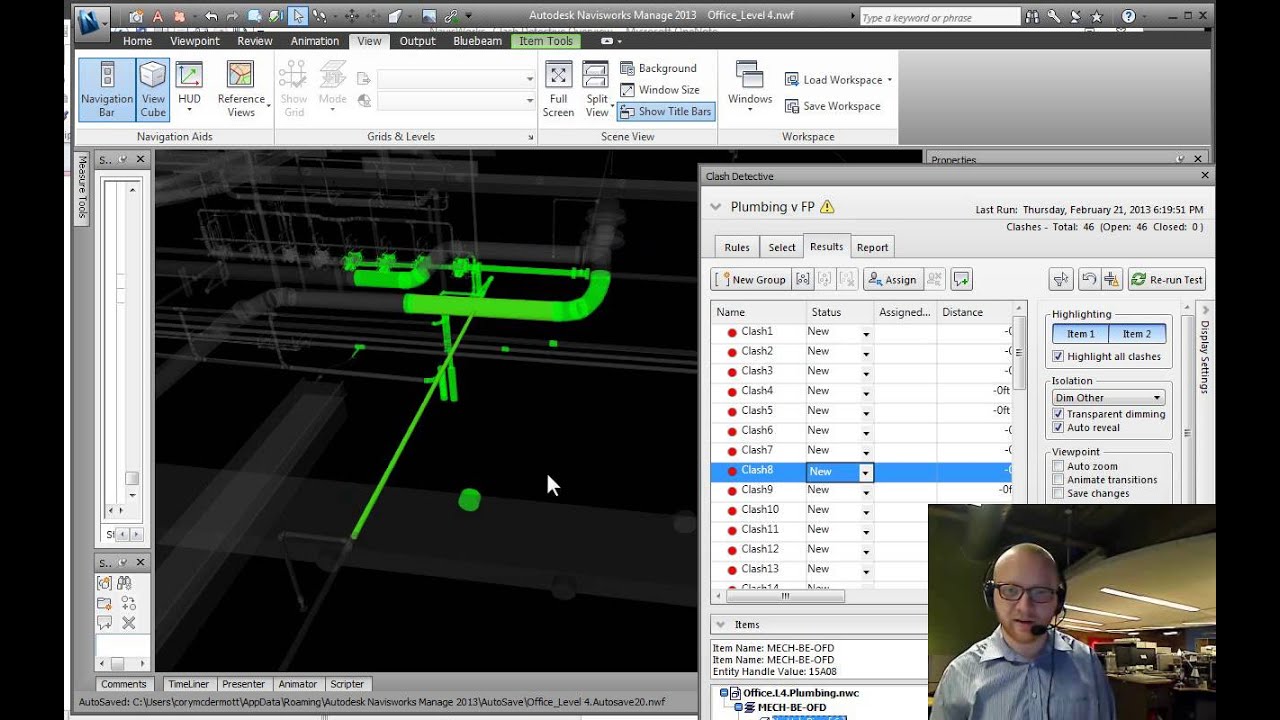Select the Clash5 row
Viewport: 1280px width, 720px height.
pos(861,411)
